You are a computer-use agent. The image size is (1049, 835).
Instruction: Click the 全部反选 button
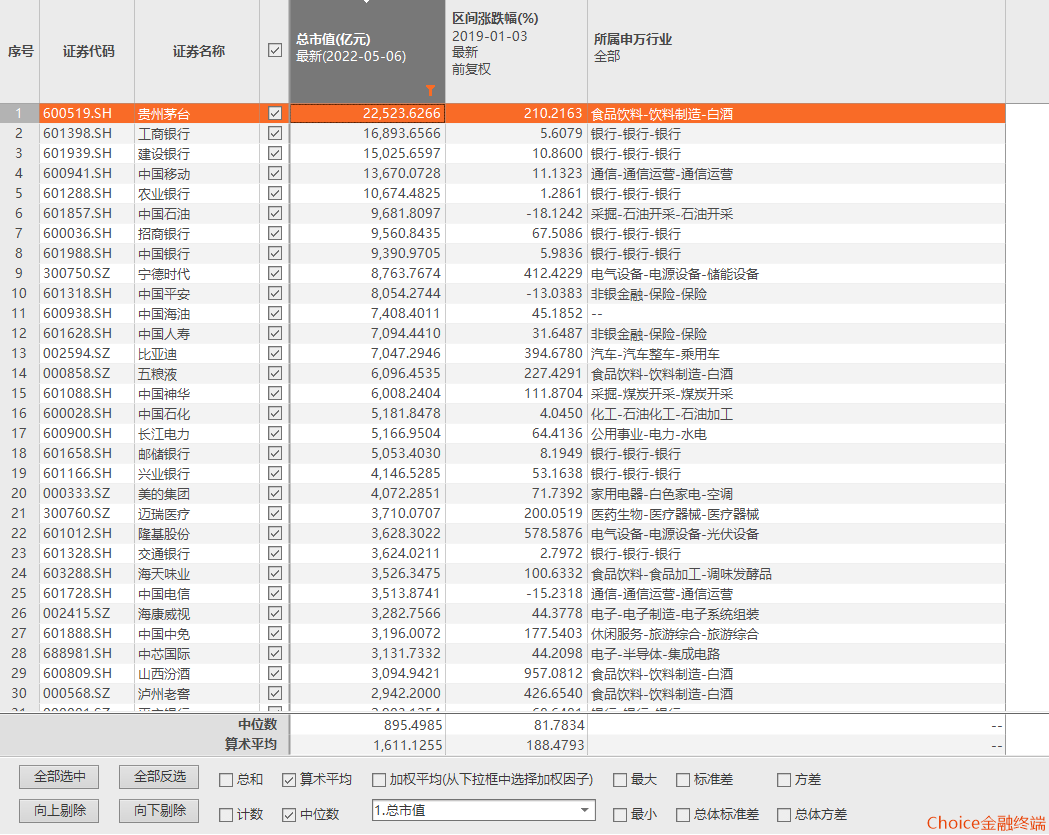[x=159, y=777]
